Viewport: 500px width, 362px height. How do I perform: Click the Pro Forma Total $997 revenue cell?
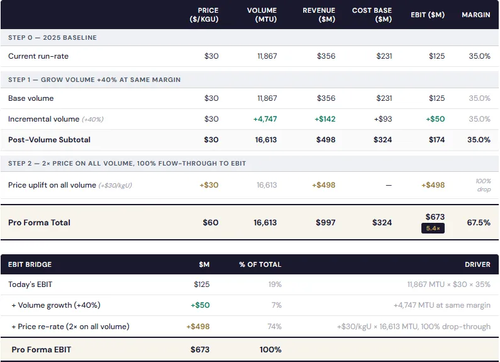[x=326, y=222]
